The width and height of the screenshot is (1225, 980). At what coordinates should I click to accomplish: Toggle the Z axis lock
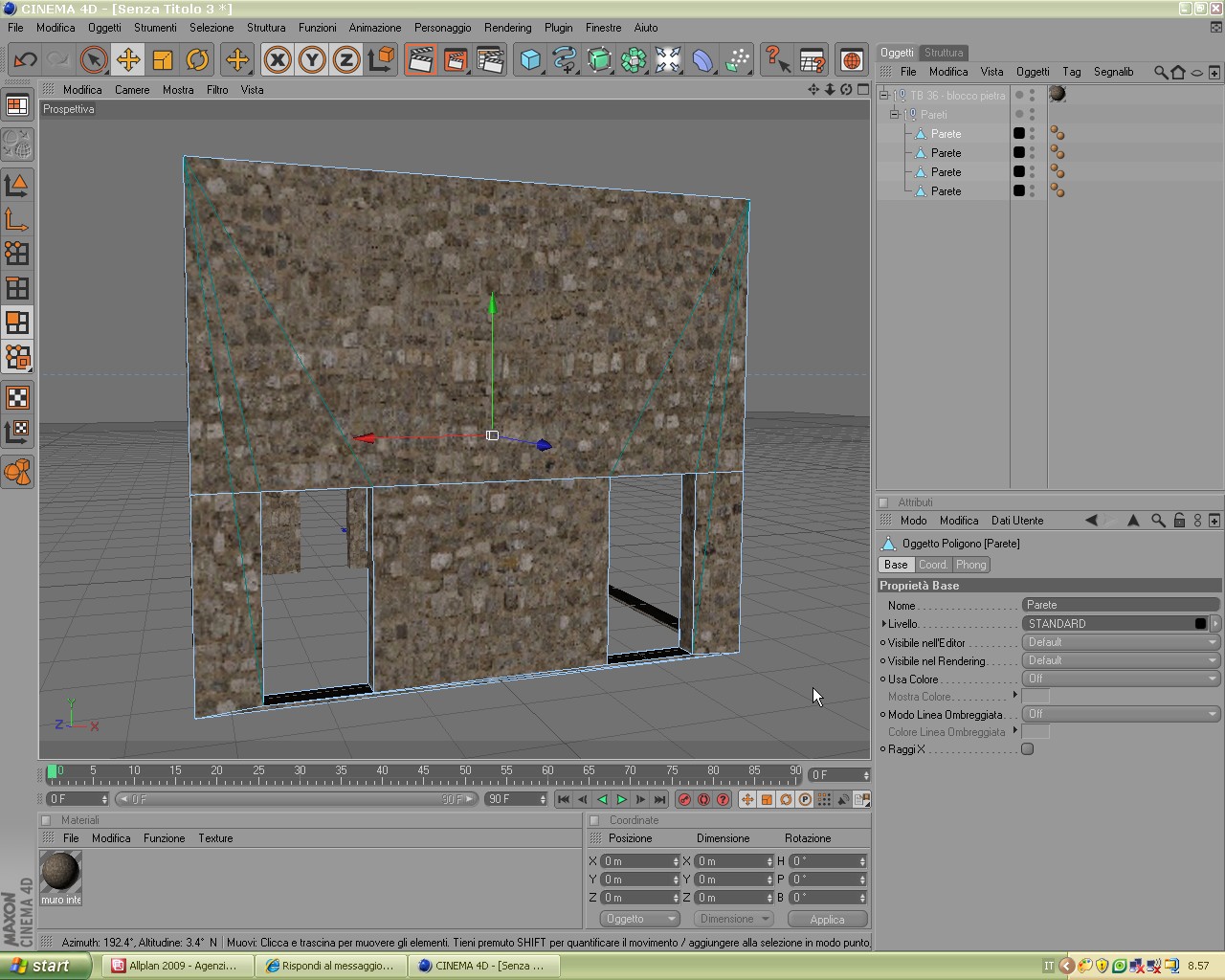click(346, 60)
